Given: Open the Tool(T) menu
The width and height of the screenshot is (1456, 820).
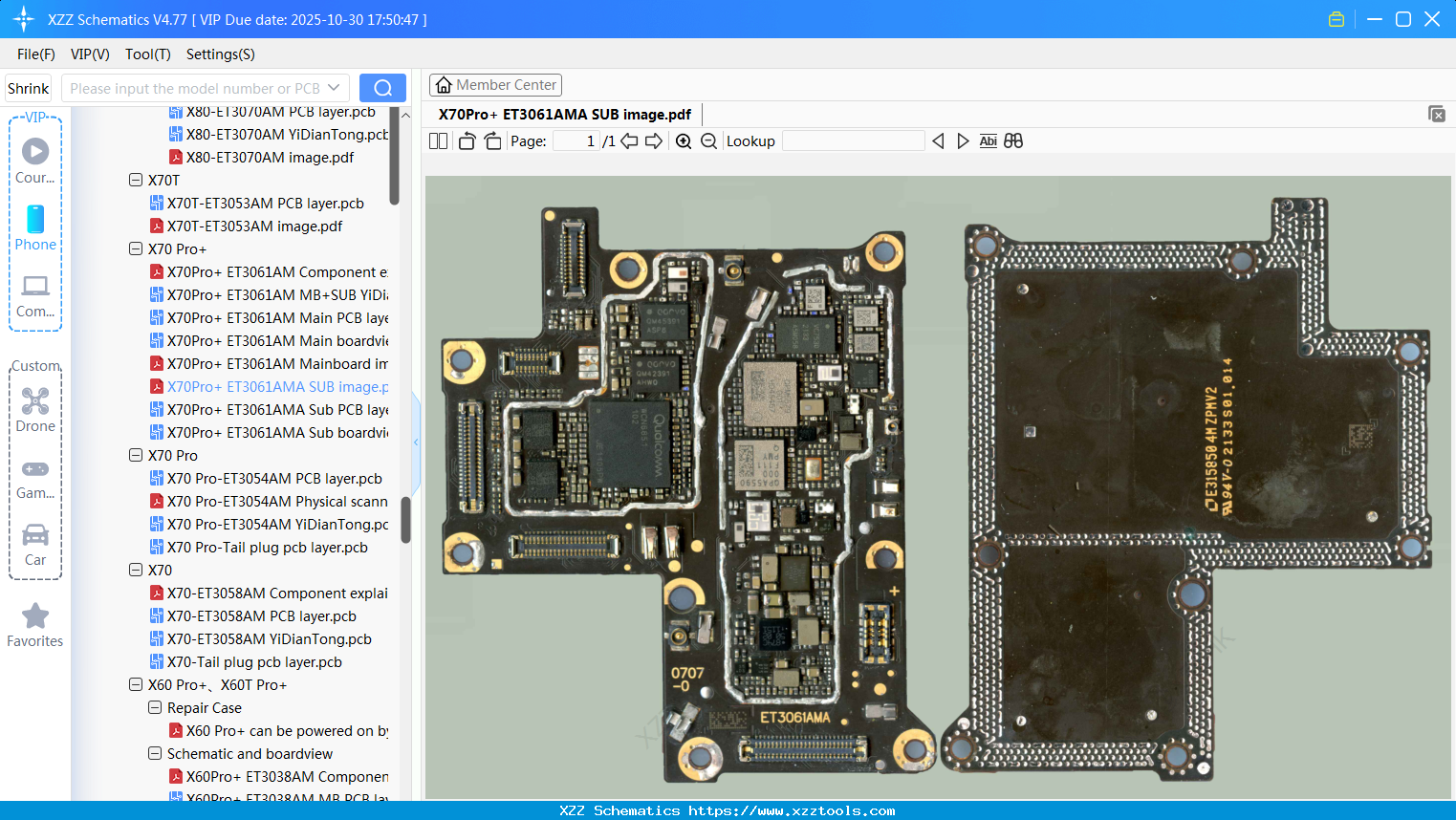Looking at the screenshot, I should pyautogui.click(x=147, y=54).
